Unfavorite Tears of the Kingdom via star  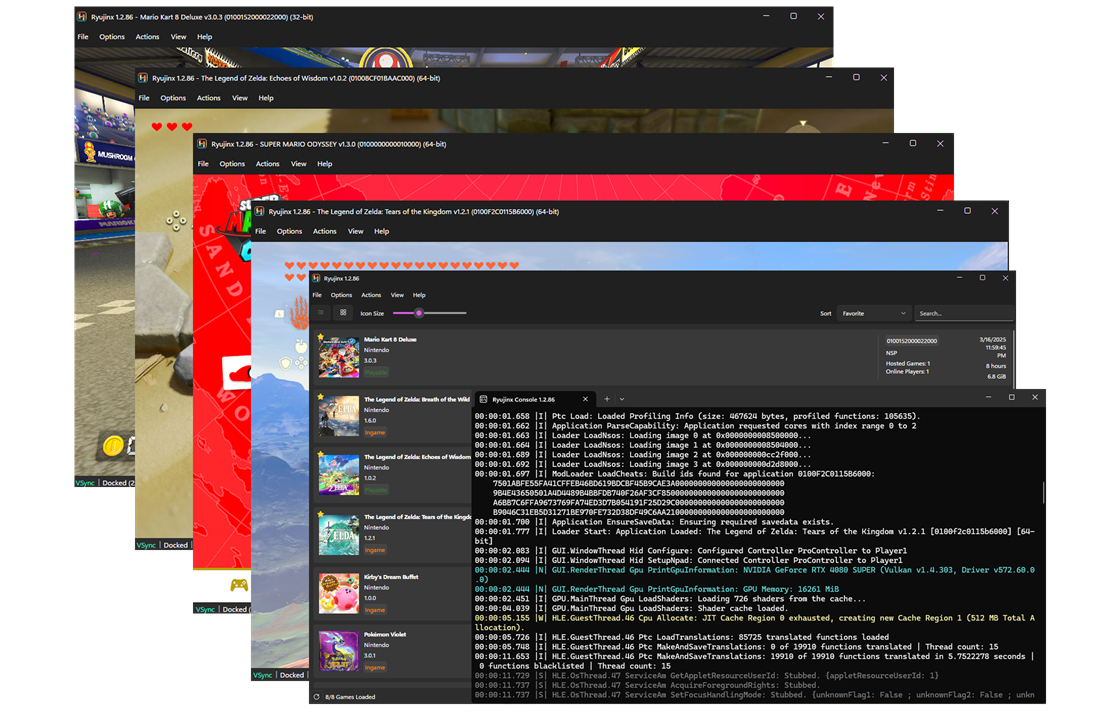coord(321,517)
